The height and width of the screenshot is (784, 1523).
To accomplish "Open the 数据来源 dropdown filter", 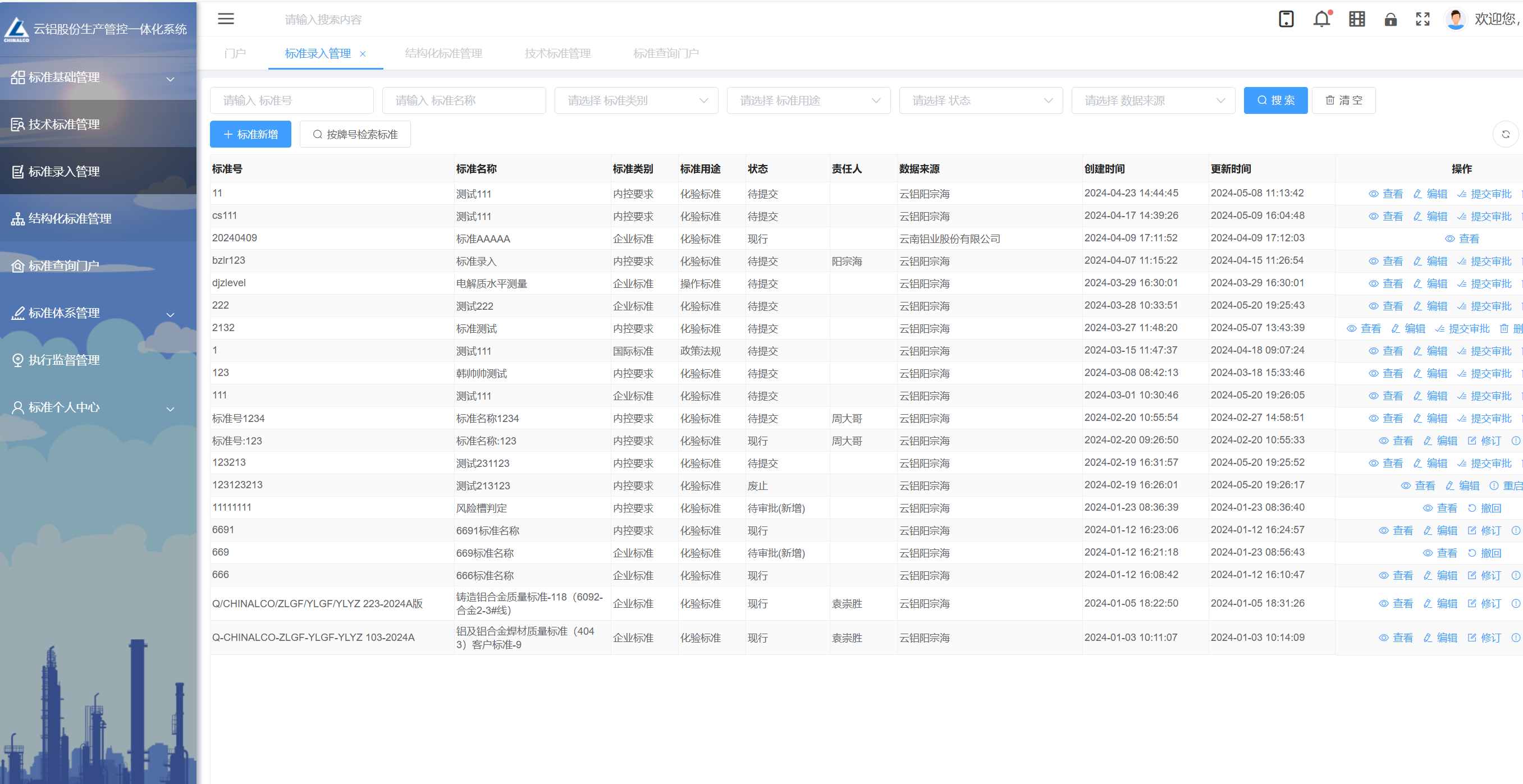I will [1153, 100].
